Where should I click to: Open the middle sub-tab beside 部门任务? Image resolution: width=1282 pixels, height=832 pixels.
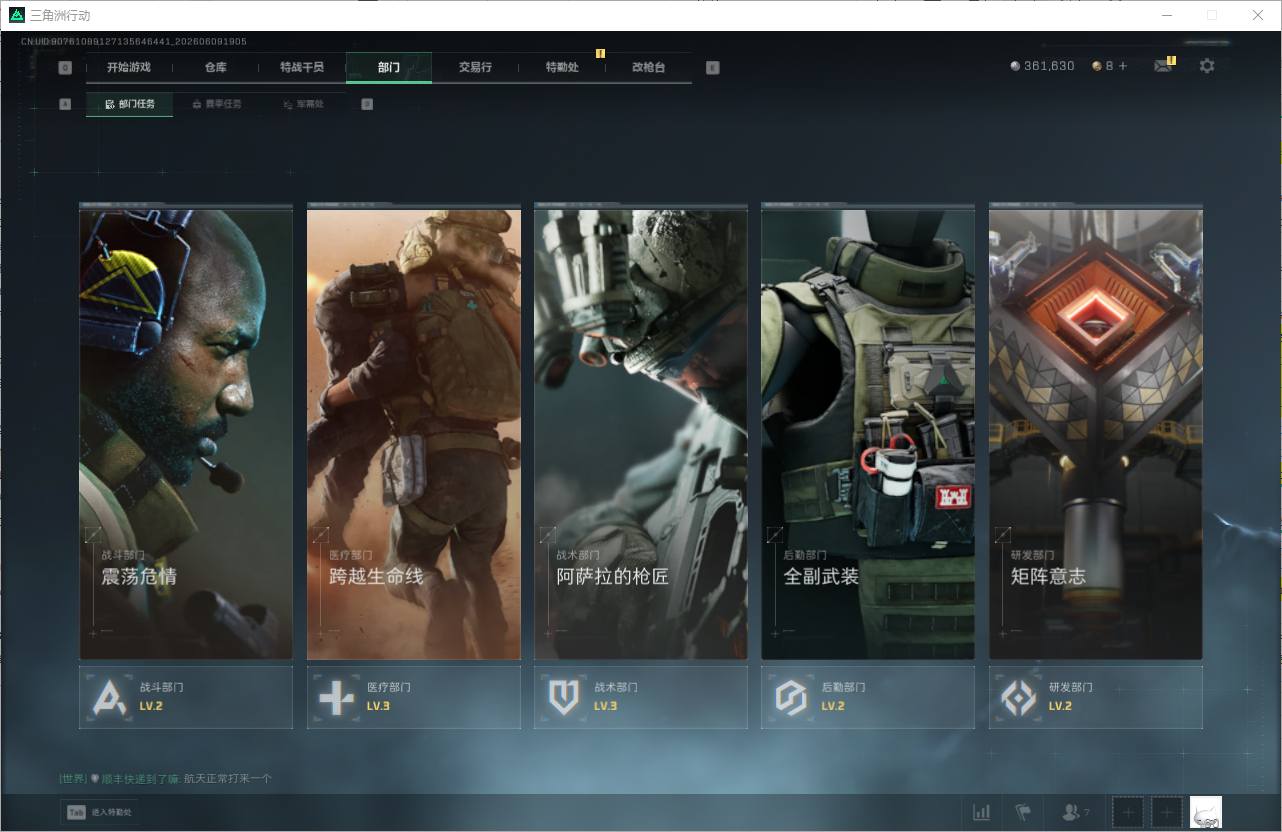216,104
